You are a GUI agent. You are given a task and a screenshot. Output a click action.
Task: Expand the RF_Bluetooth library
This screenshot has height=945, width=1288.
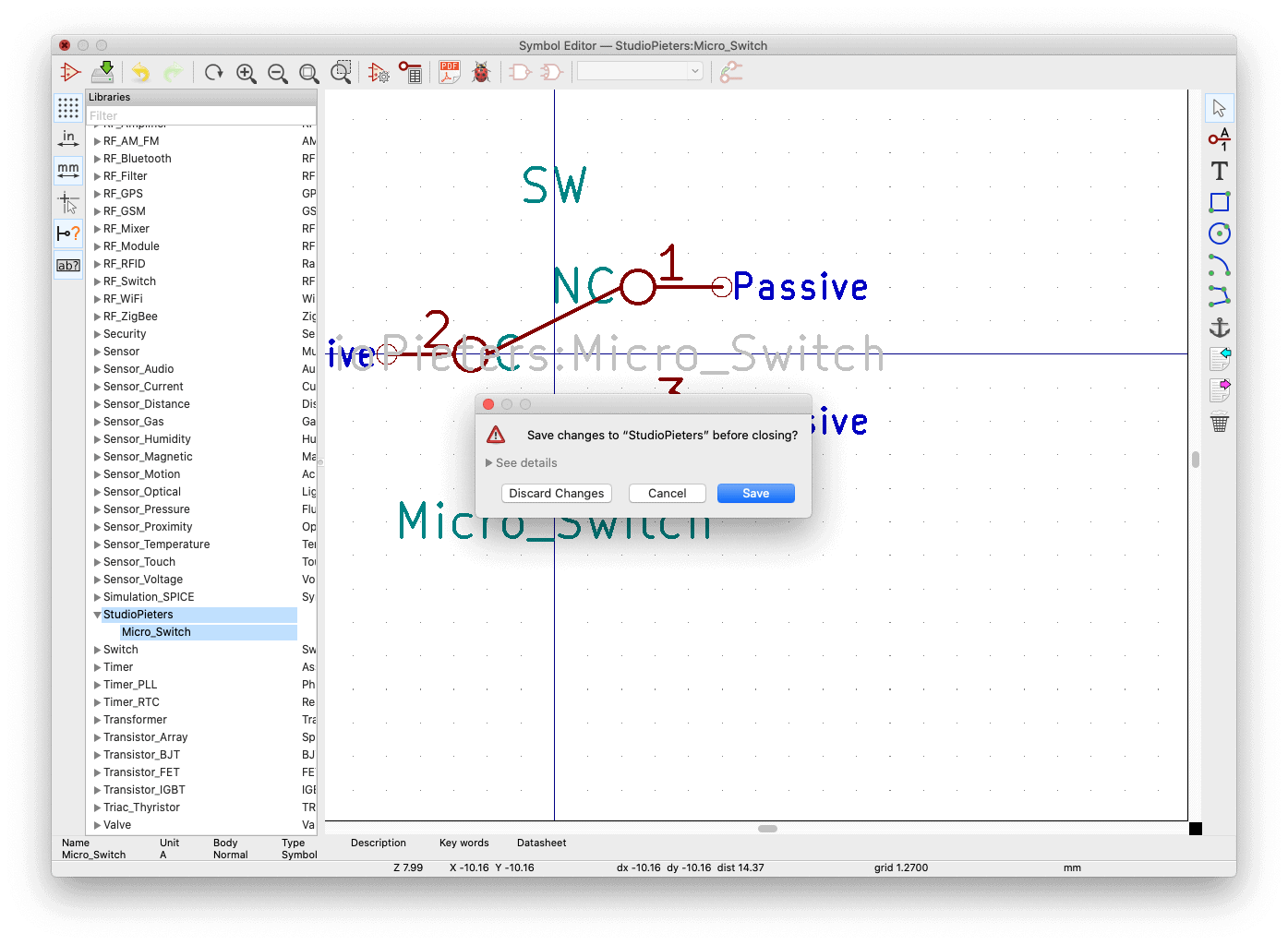point(97,159)
